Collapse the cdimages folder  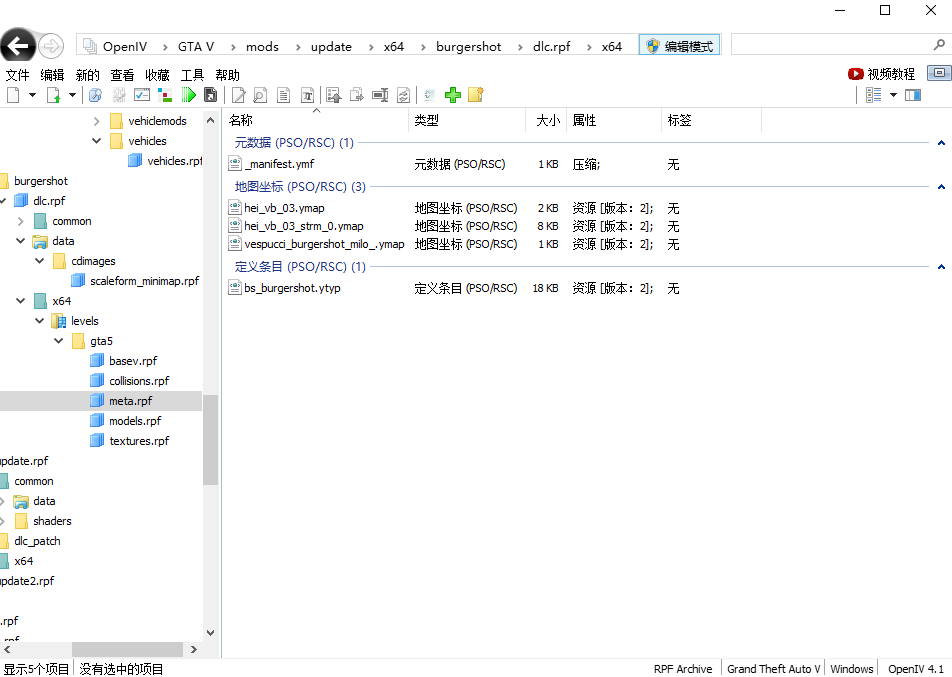[x=40, y=261]
